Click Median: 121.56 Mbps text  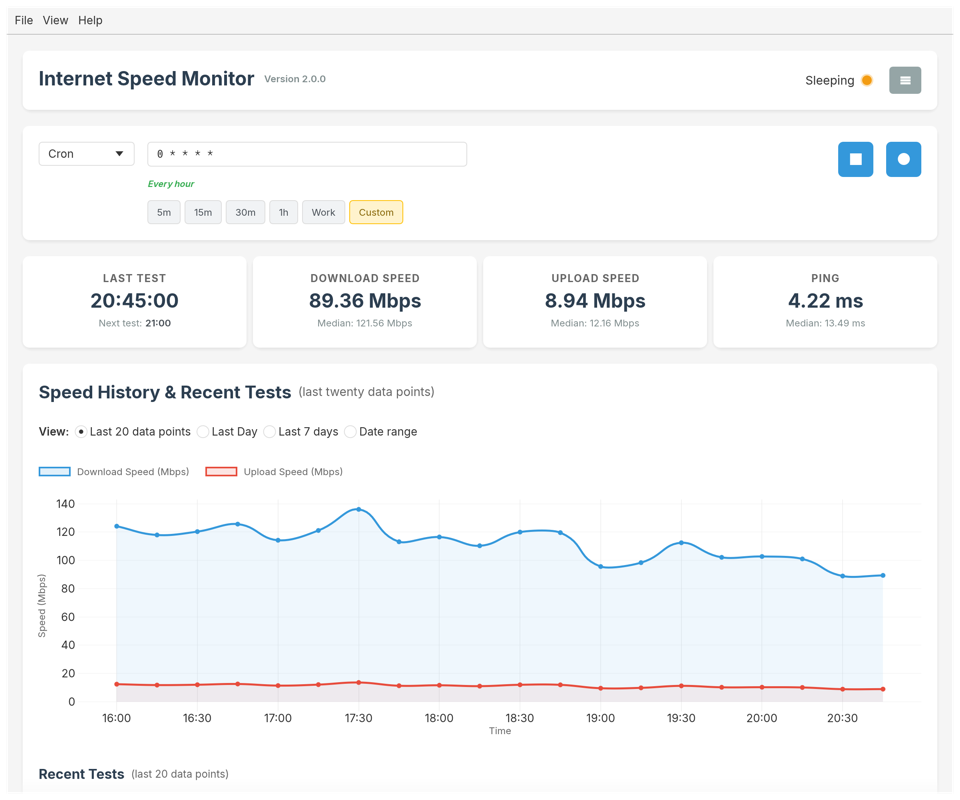(365, 323)
